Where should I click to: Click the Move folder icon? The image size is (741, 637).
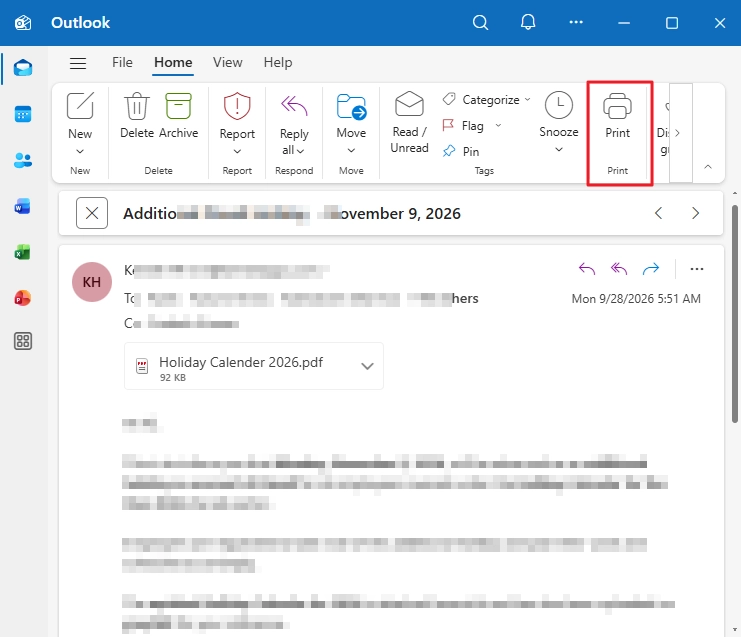coord(351,106)
